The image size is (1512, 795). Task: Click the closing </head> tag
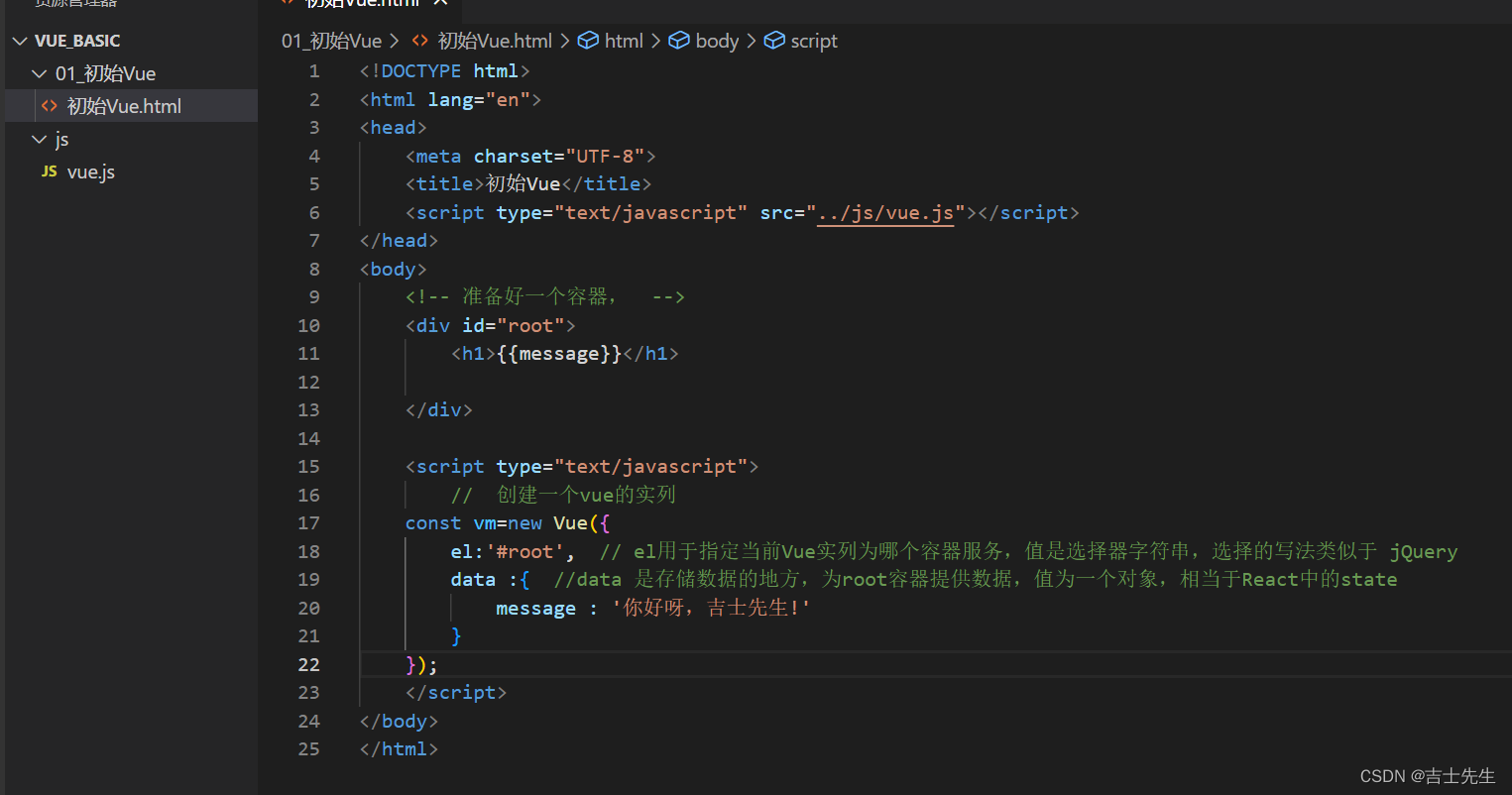(x=399, y=240)
